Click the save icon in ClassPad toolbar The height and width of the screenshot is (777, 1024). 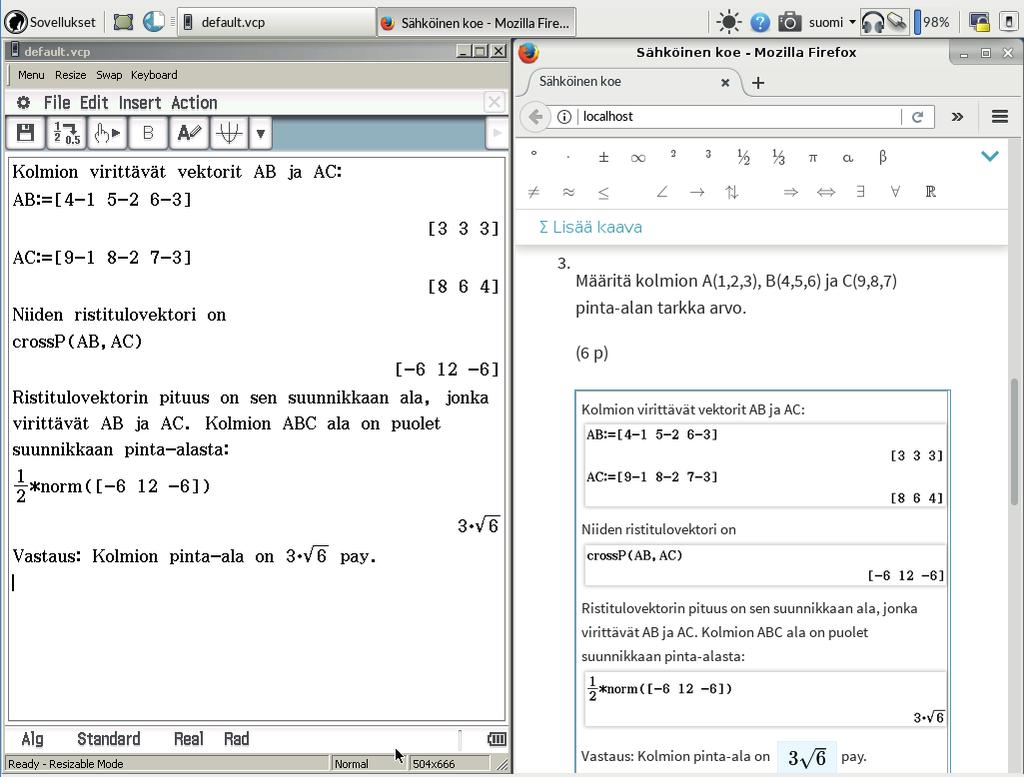coord(25,133)
